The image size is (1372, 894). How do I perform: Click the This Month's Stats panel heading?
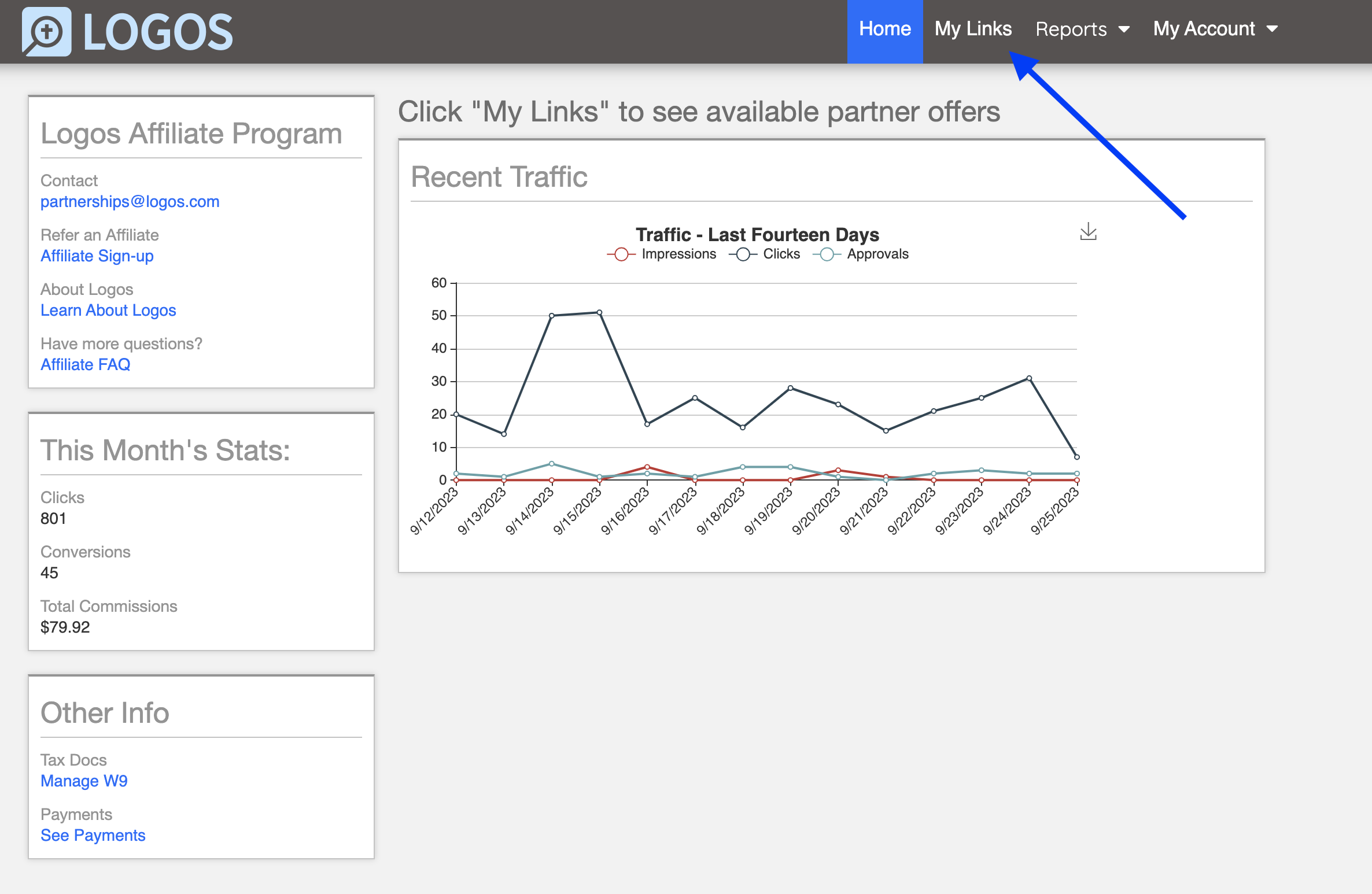pos(165,450)
